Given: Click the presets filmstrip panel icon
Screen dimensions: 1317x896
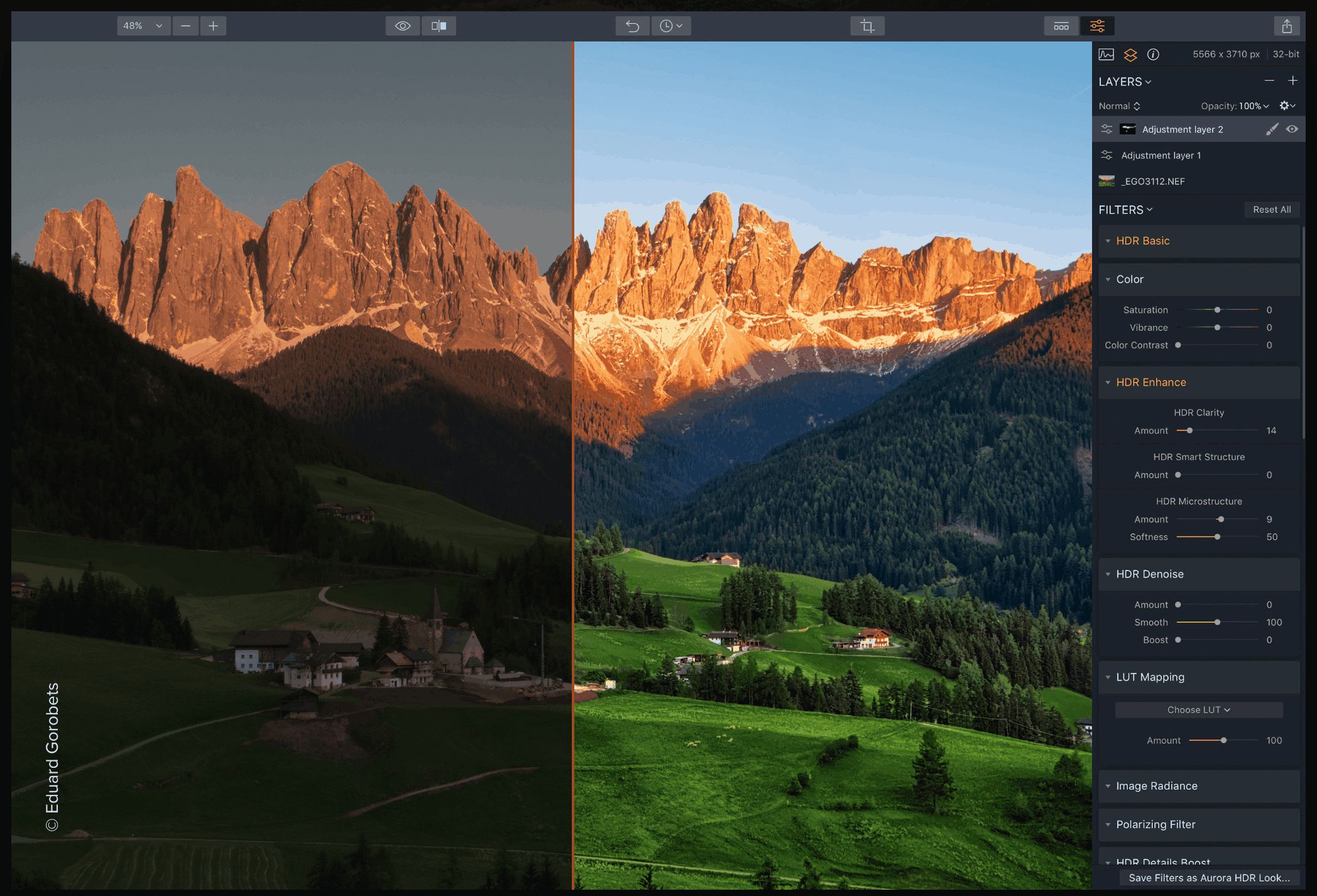Looking at the screenshot, I should [1061, 26].
